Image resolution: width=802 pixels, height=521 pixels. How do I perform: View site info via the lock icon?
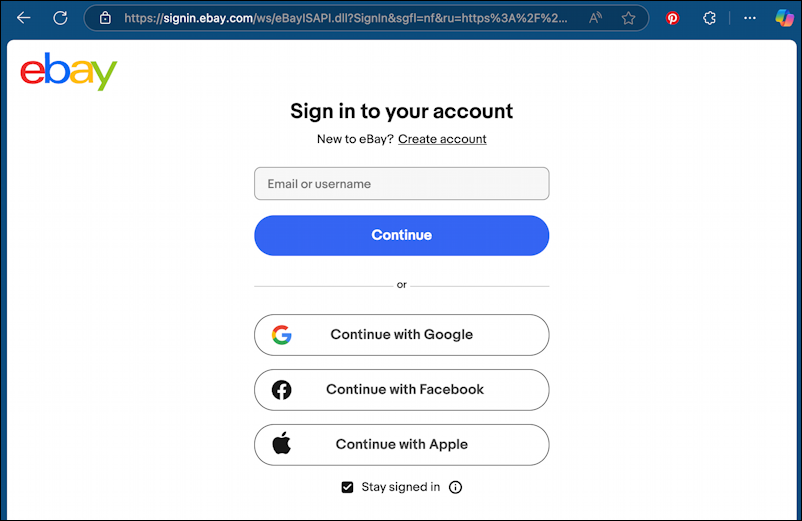pyautogui.click(x=105, y=18)
